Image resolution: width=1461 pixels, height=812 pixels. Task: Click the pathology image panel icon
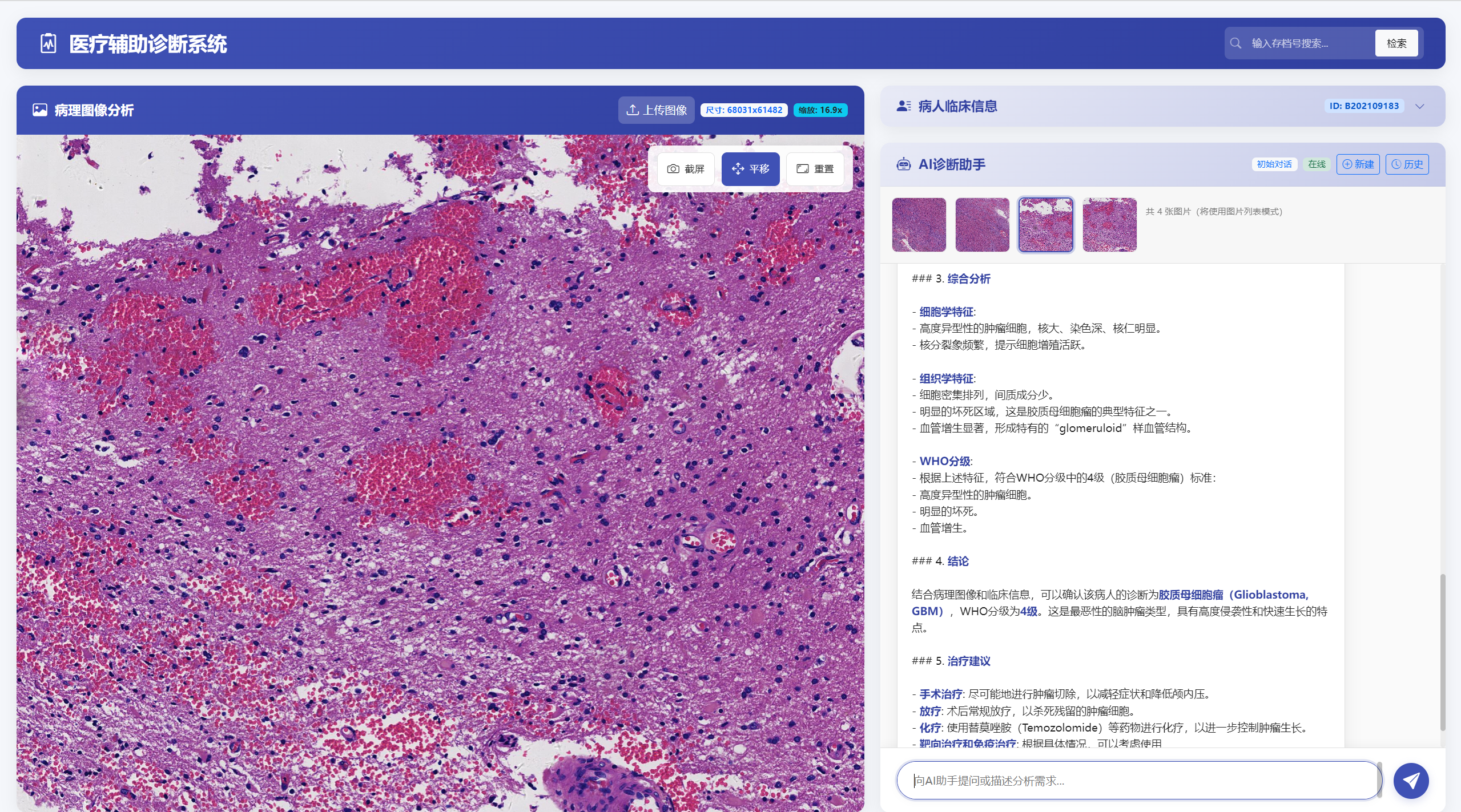(40, 110)
